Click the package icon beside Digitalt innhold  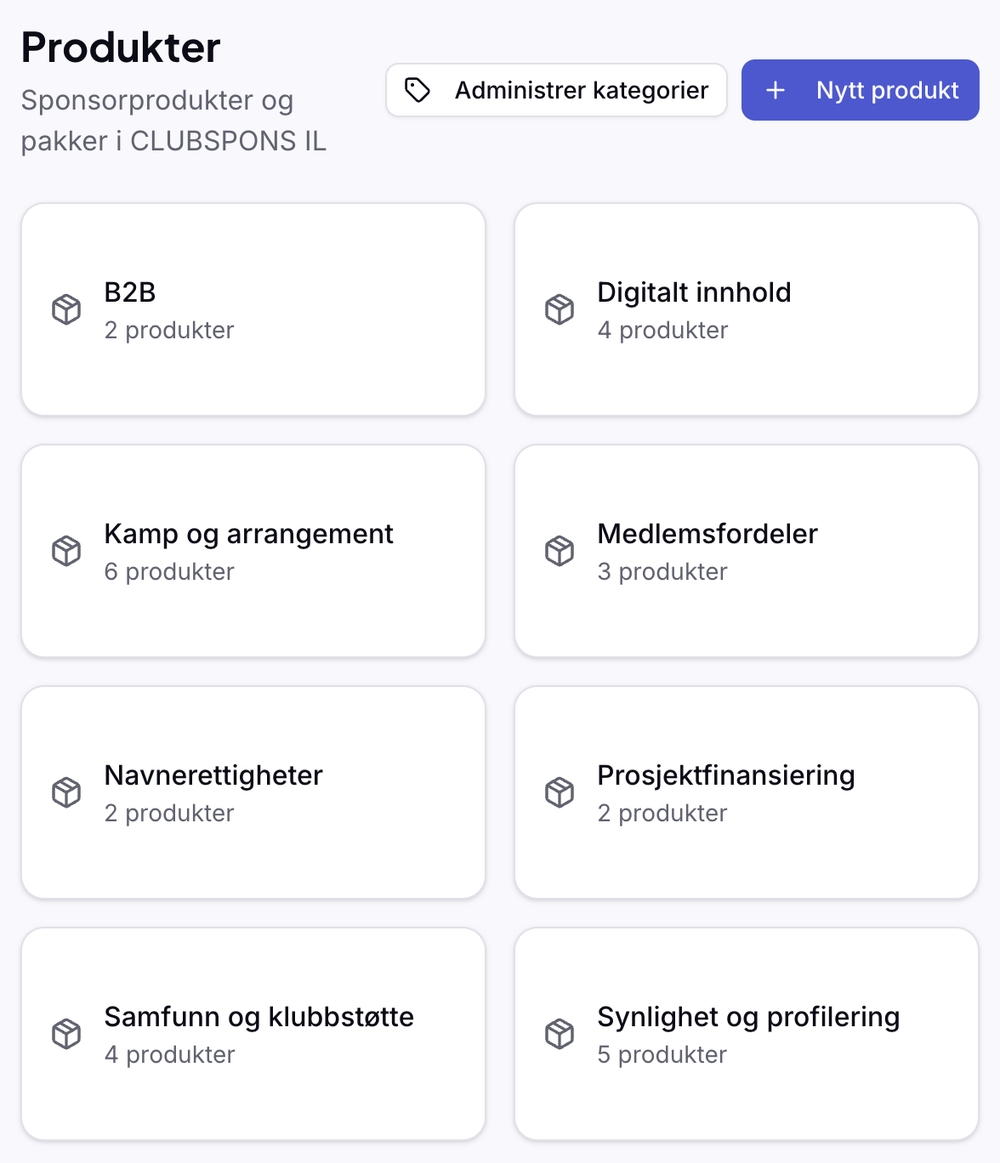(559, 309)
